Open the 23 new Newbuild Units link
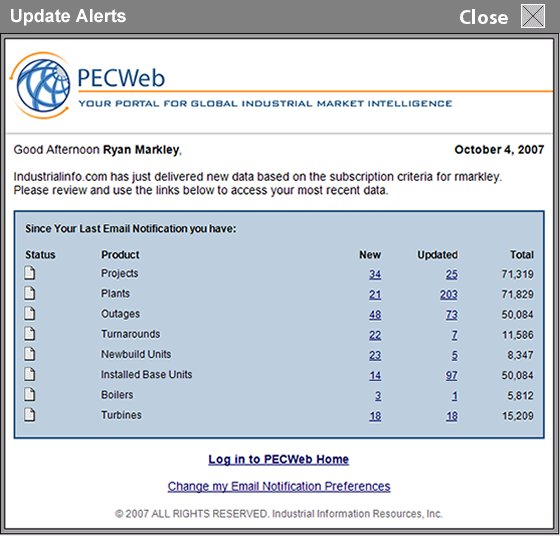This screenshot has height=536, width=560. click(375, 355)
